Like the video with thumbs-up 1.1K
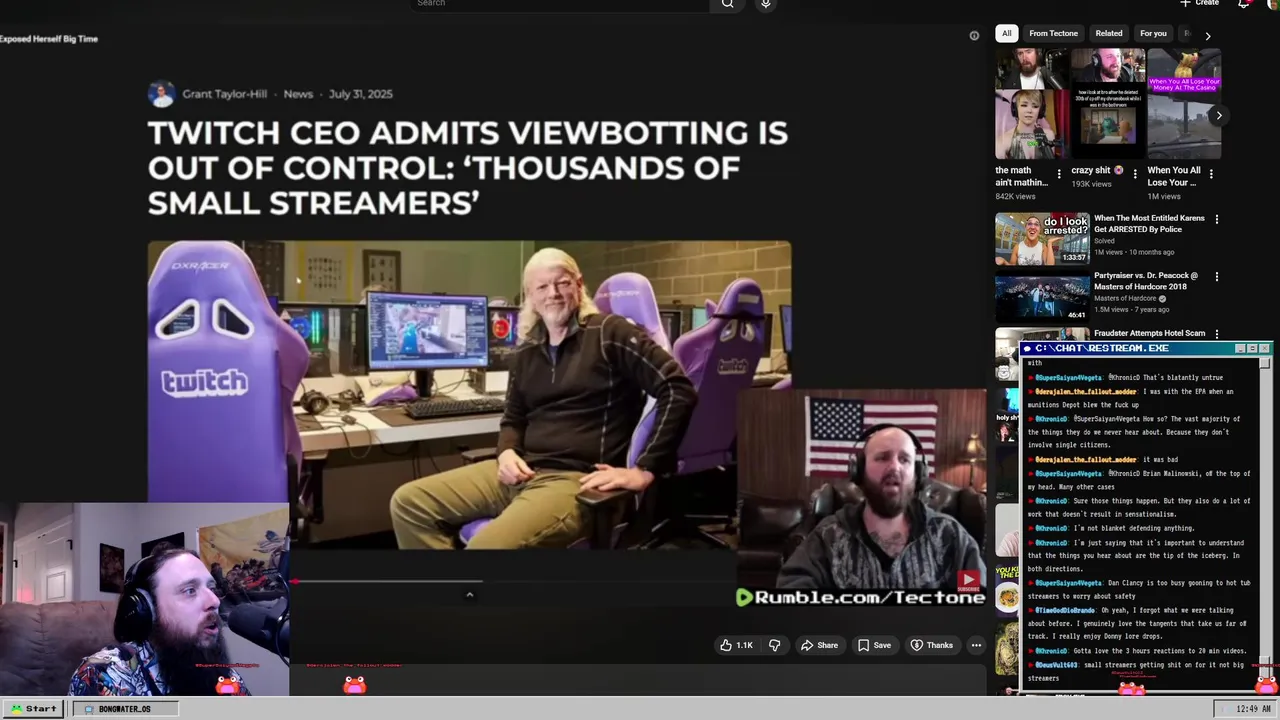The image size is (1280, 720). [x=736, y=645]
